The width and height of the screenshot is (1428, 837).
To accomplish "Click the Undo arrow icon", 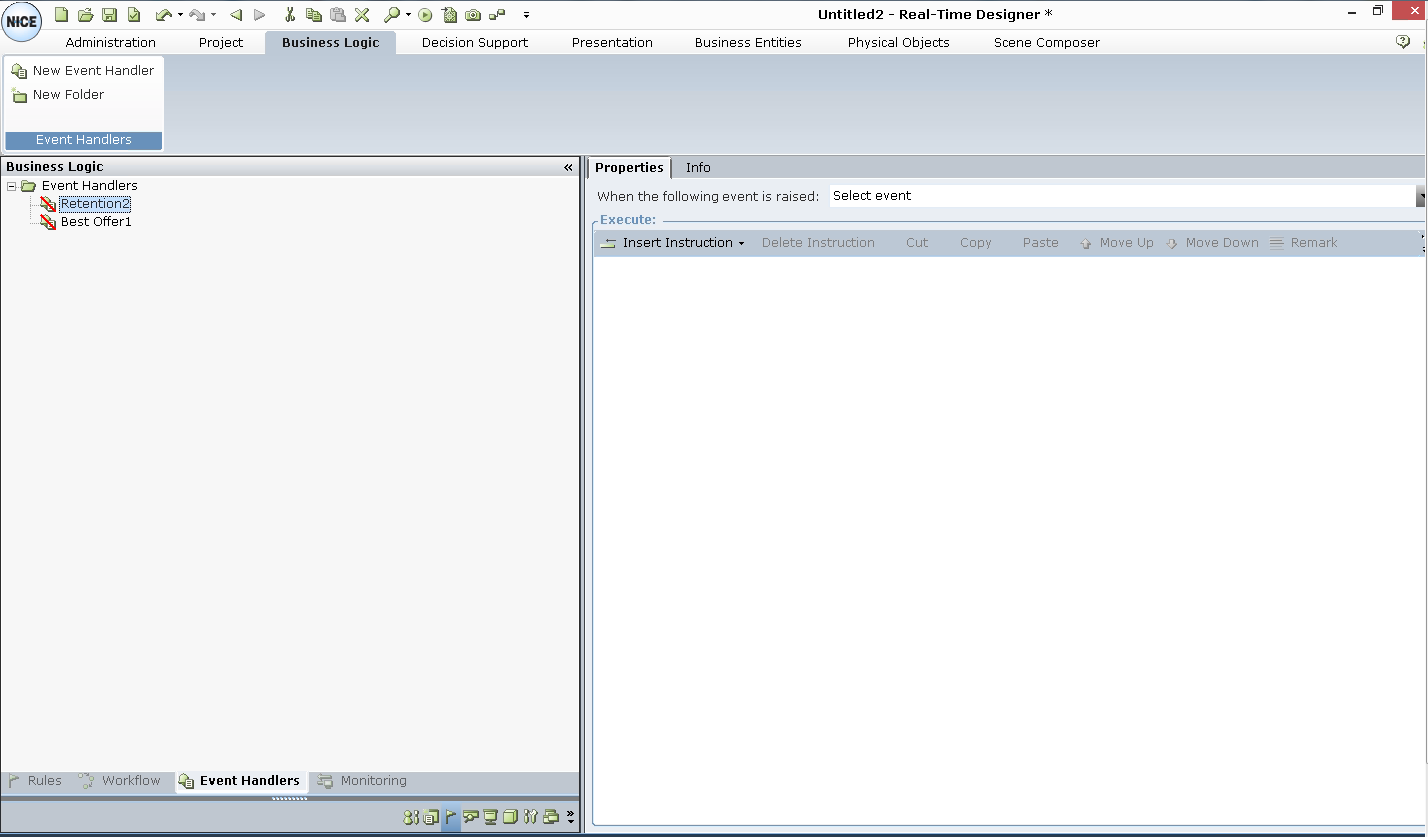I will click(x=163, y=15).
